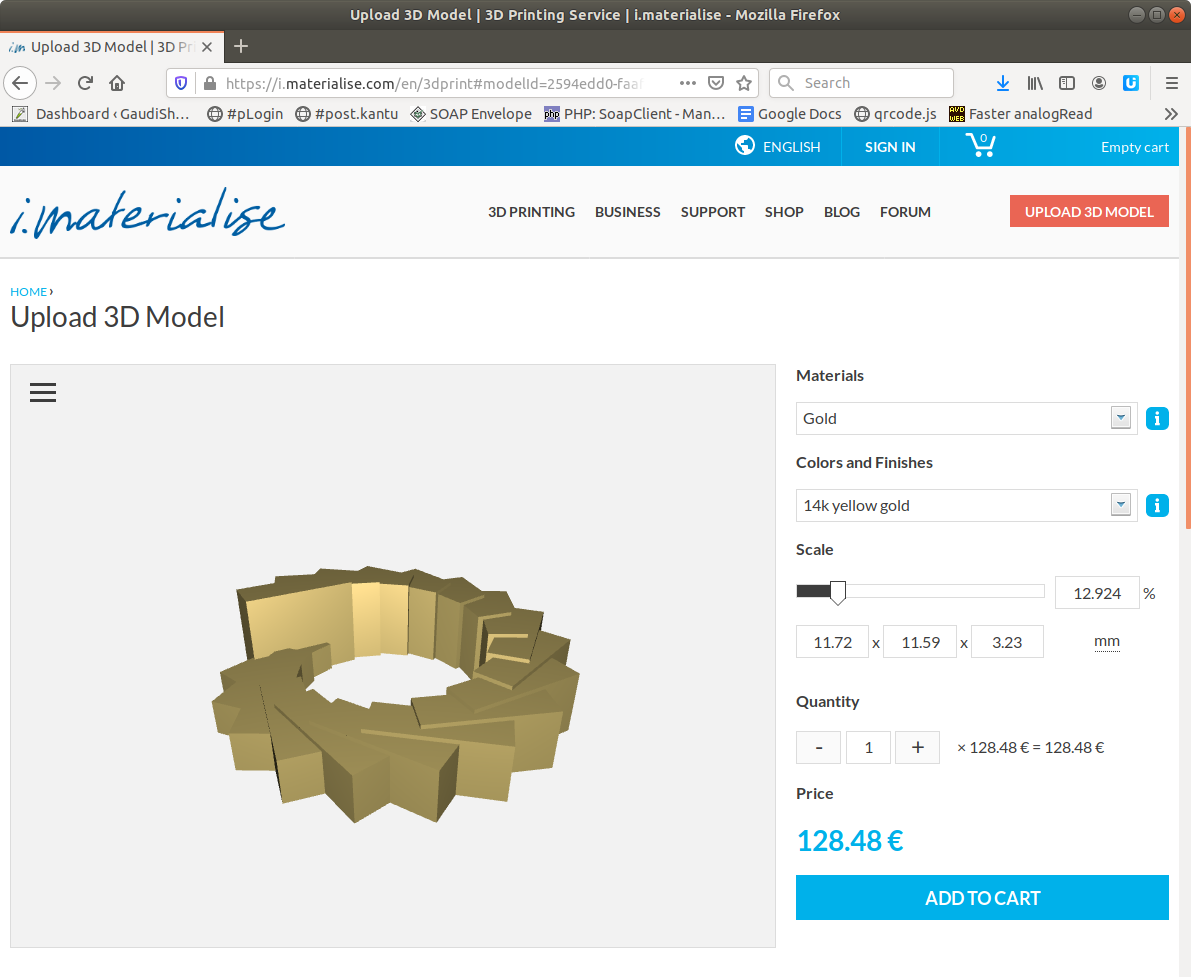Open the FORUM menu item
Viewport: 1191px width, 977px height.
click(x=905, y=212)
